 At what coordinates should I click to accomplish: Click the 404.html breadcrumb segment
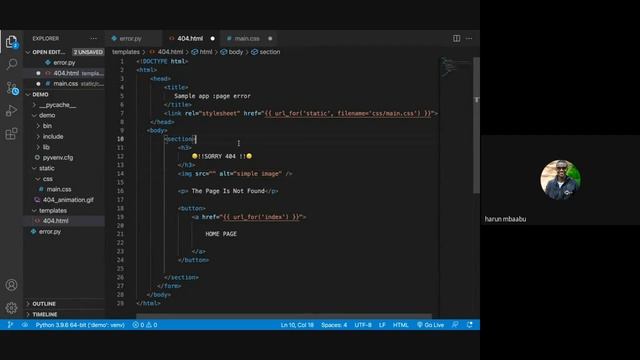(170, 52)
